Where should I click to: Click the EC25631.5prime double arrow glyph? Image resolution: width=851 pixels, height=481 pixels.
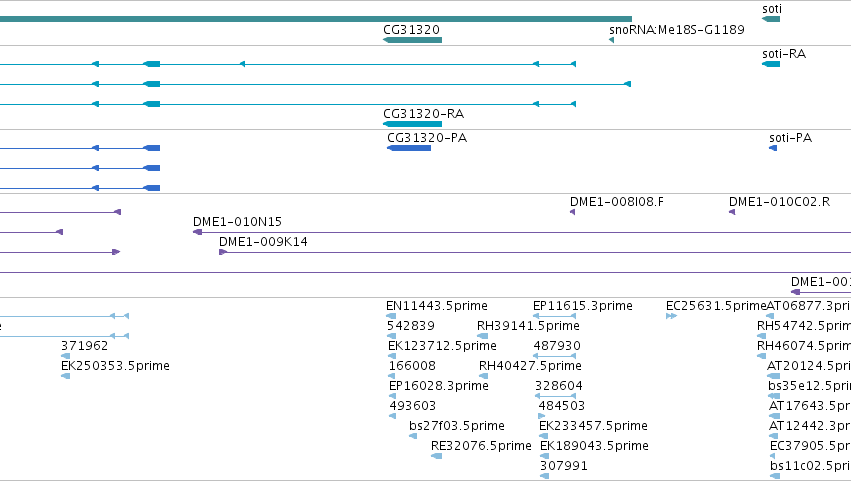[x=671, y=316]
